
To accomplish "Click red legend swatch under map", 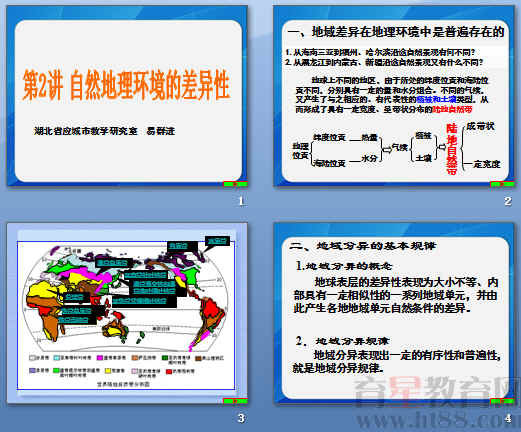I will 169,371.
